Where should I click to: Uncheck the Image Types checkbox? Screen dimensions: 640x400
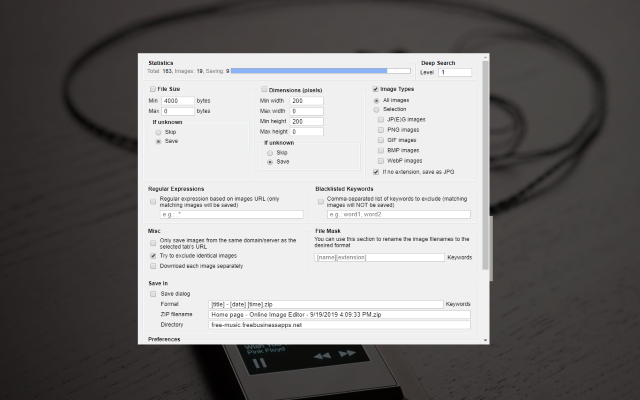(375, 90)
